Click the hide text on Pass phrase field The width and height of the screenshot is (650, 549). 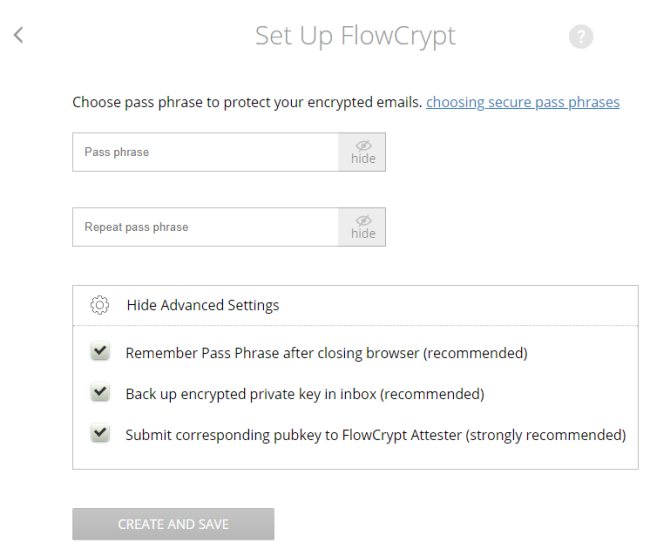click(363, 158)
